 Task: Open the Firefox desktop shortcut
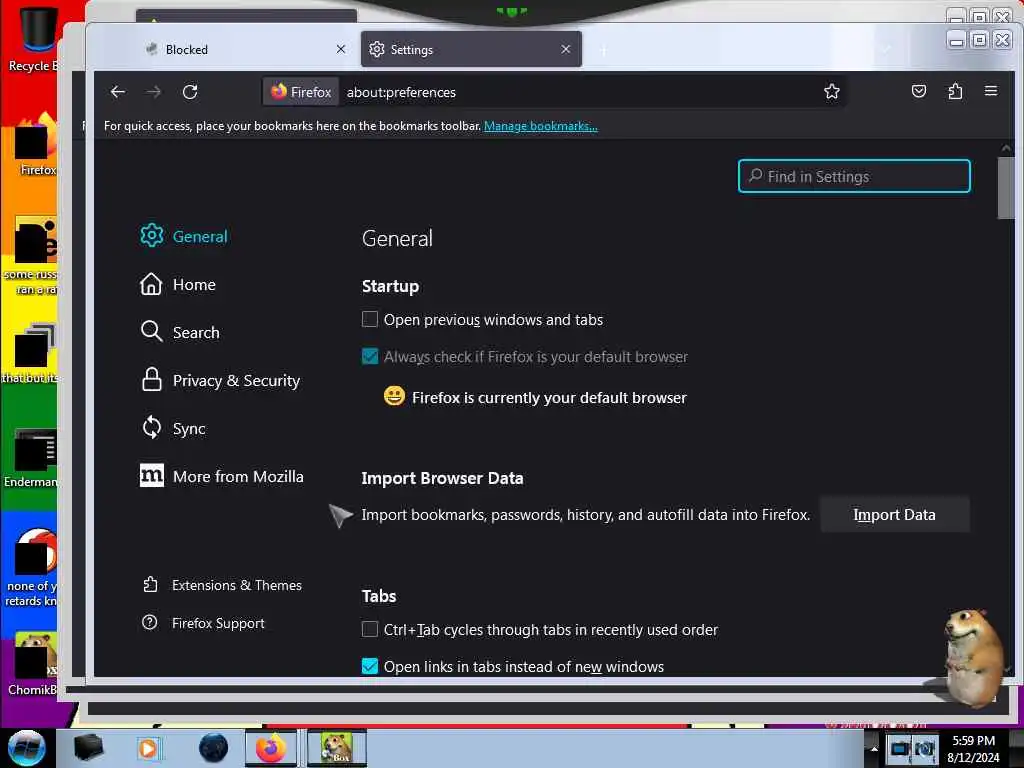[36, 145]
